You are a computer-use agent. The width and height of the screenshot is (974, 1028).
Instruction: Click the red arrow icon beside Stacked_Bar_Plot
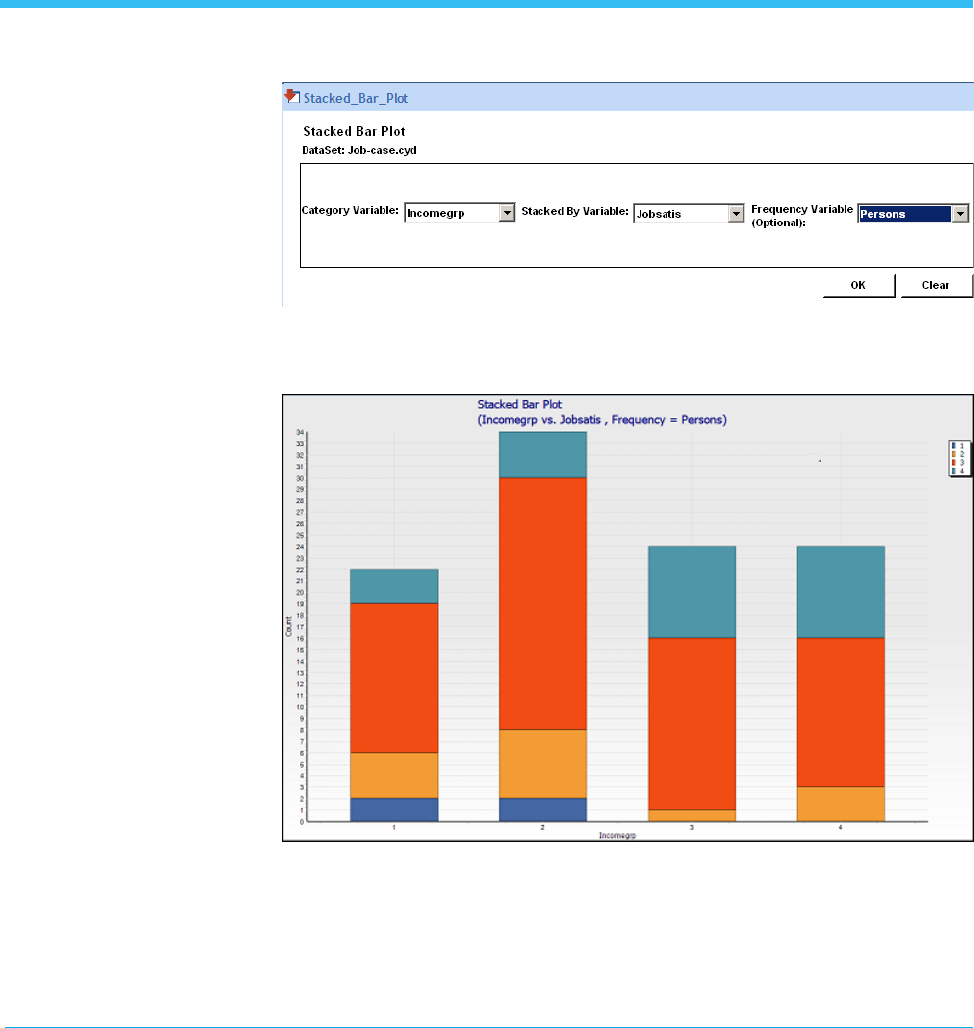pos(291,97)
